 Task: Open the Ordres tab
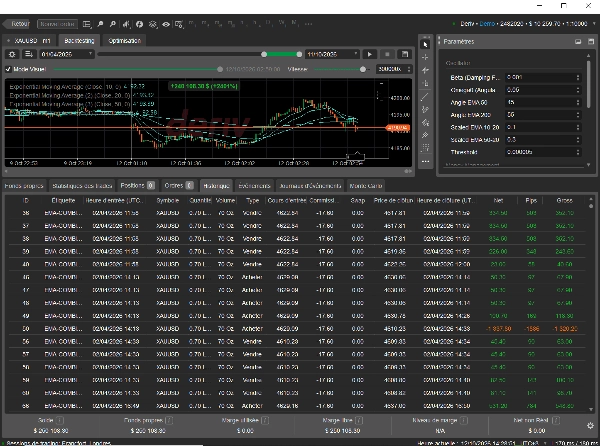click(x=179, y=186)
